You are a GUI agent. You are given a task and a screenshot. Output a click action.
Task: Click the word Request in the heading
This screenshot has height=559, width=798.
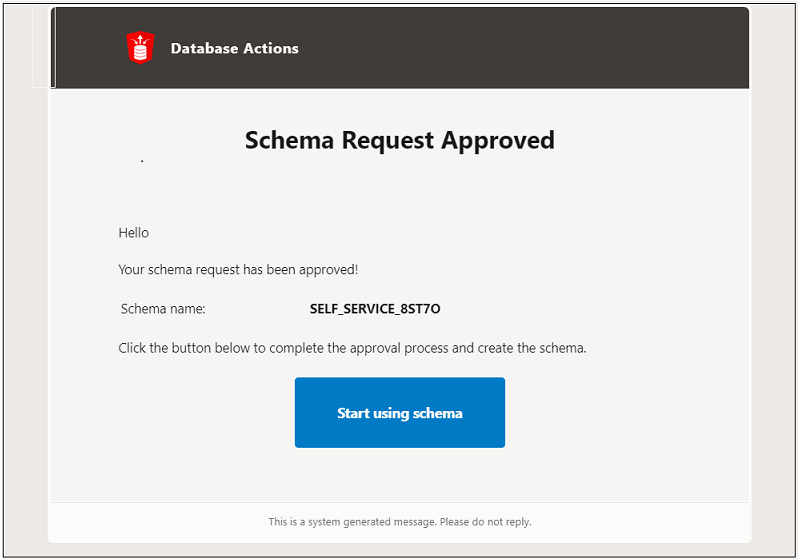coord(388,141)
